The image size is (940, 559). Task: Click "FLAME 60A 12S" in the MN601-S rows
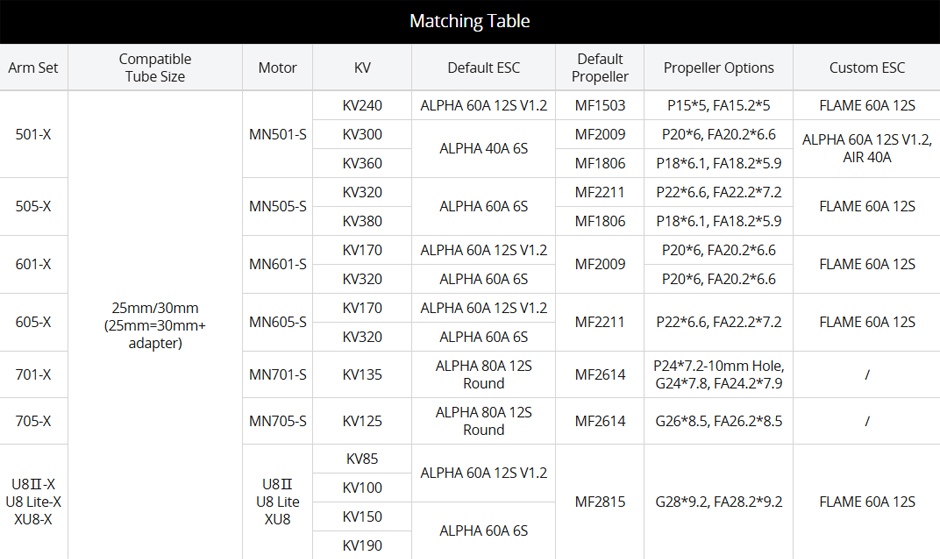pyautogui.click(x=867, y=265)
